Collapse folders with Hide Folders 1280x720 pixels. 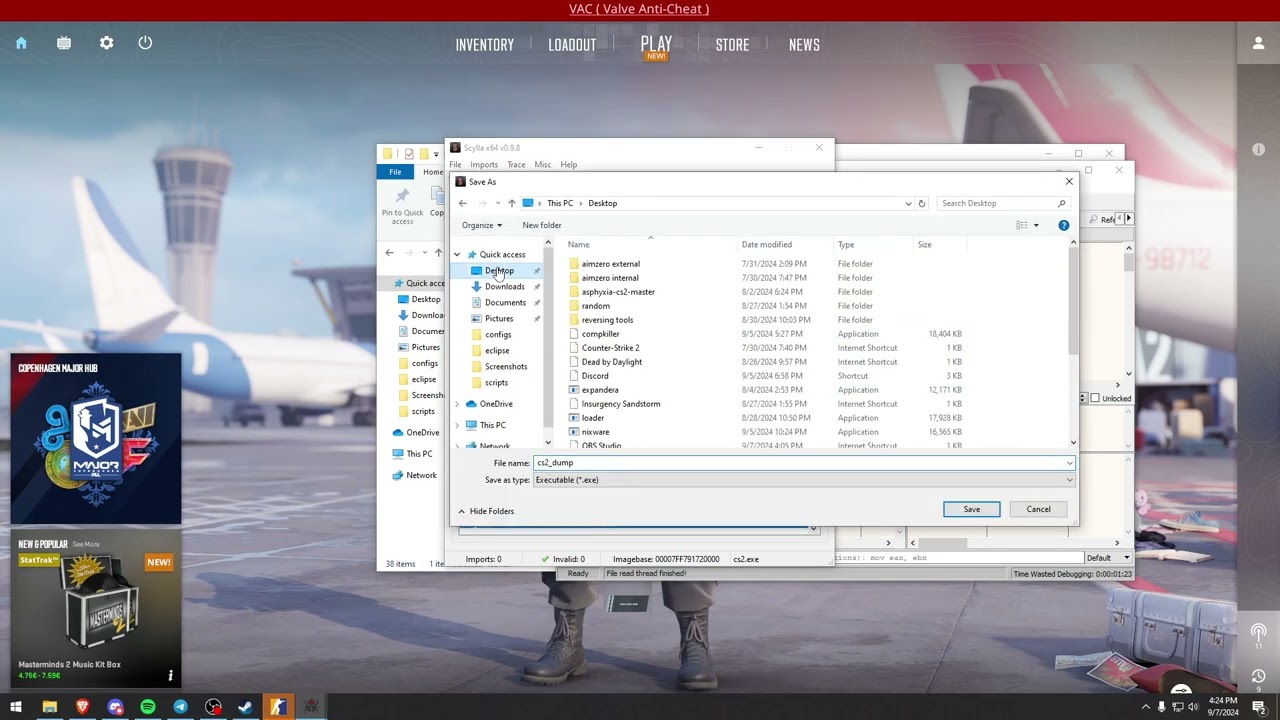point(486,511)
